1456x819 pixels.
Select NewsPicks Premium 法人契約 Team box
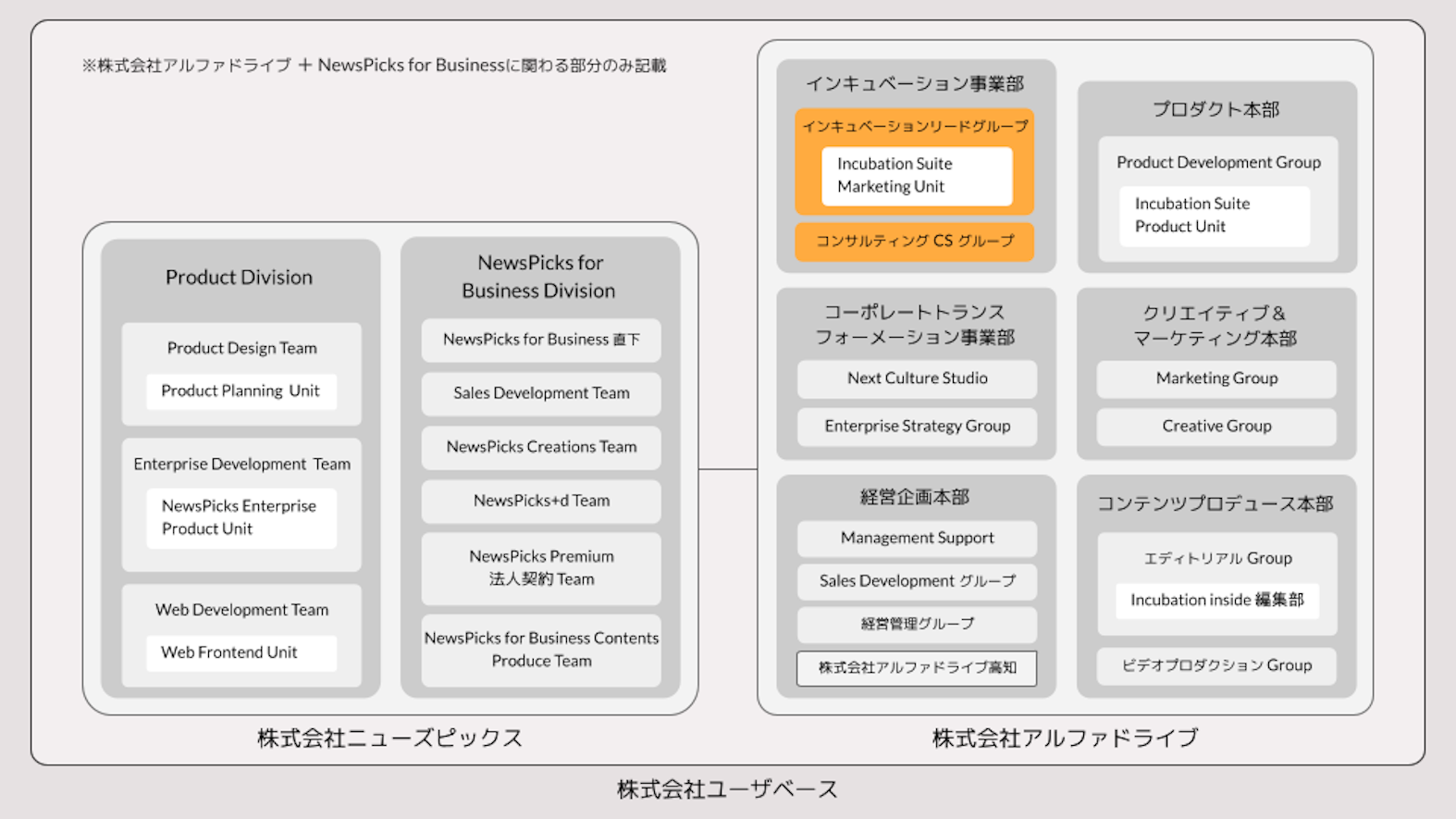pos(541,568)
